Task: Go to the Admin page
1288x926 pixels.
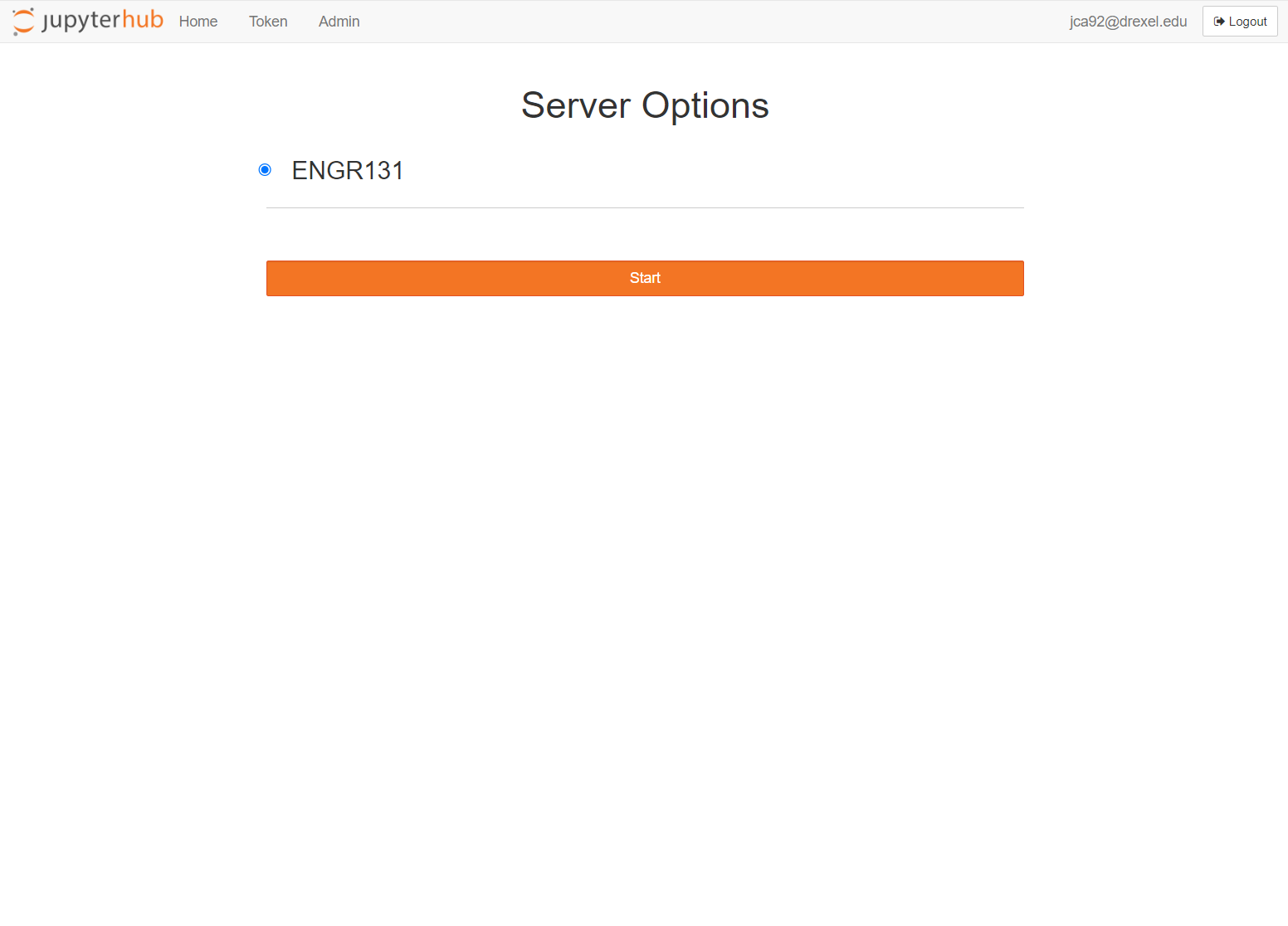Action: 339,22
